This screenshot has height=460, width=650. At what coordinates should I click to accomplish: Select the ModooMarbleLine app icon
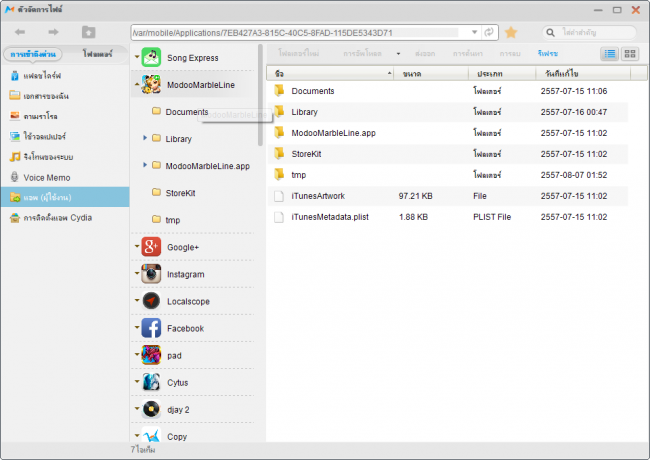[151, 85]
